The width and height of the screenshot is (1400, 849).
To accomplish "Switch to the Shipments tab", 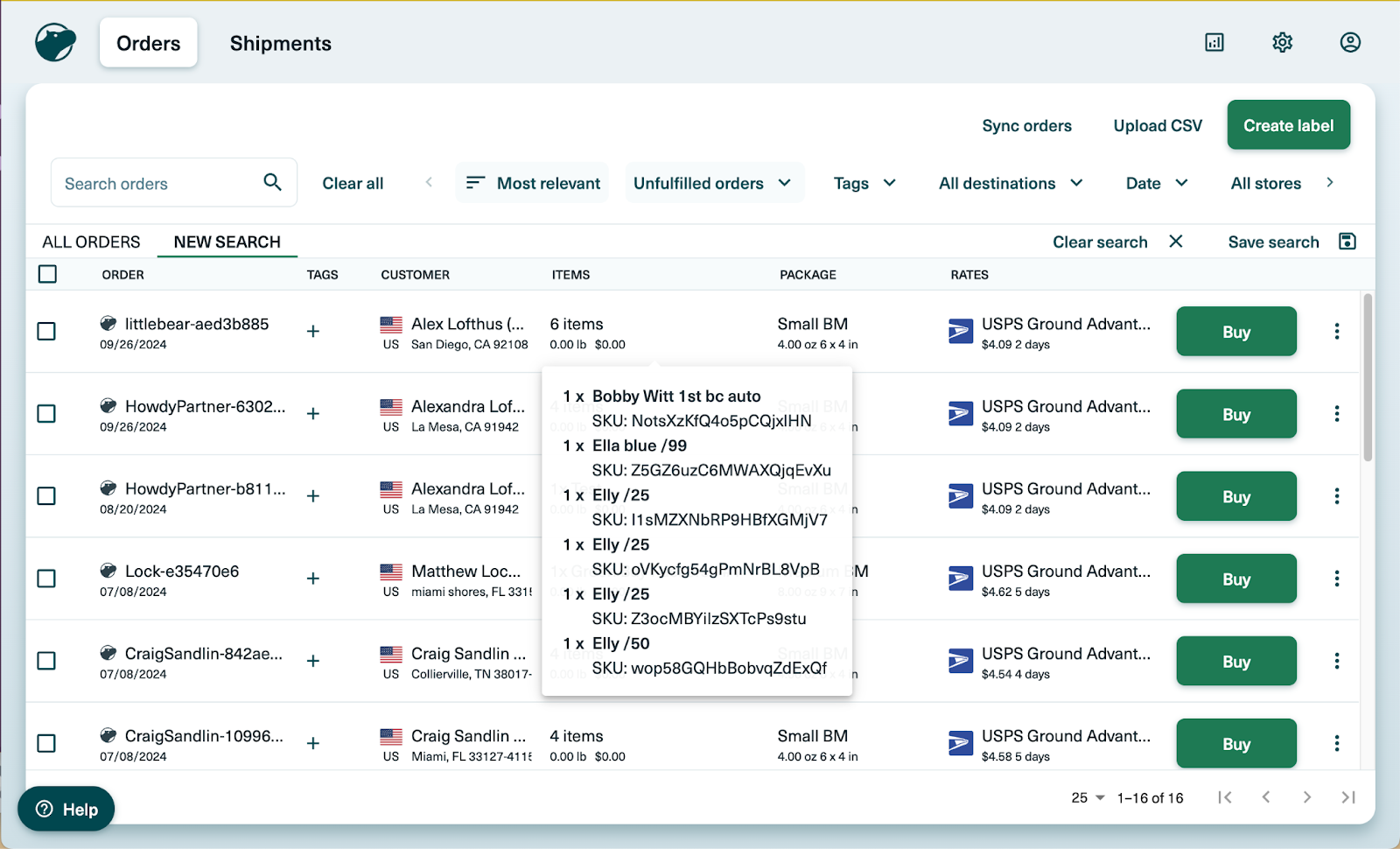I will pos(280,44).
